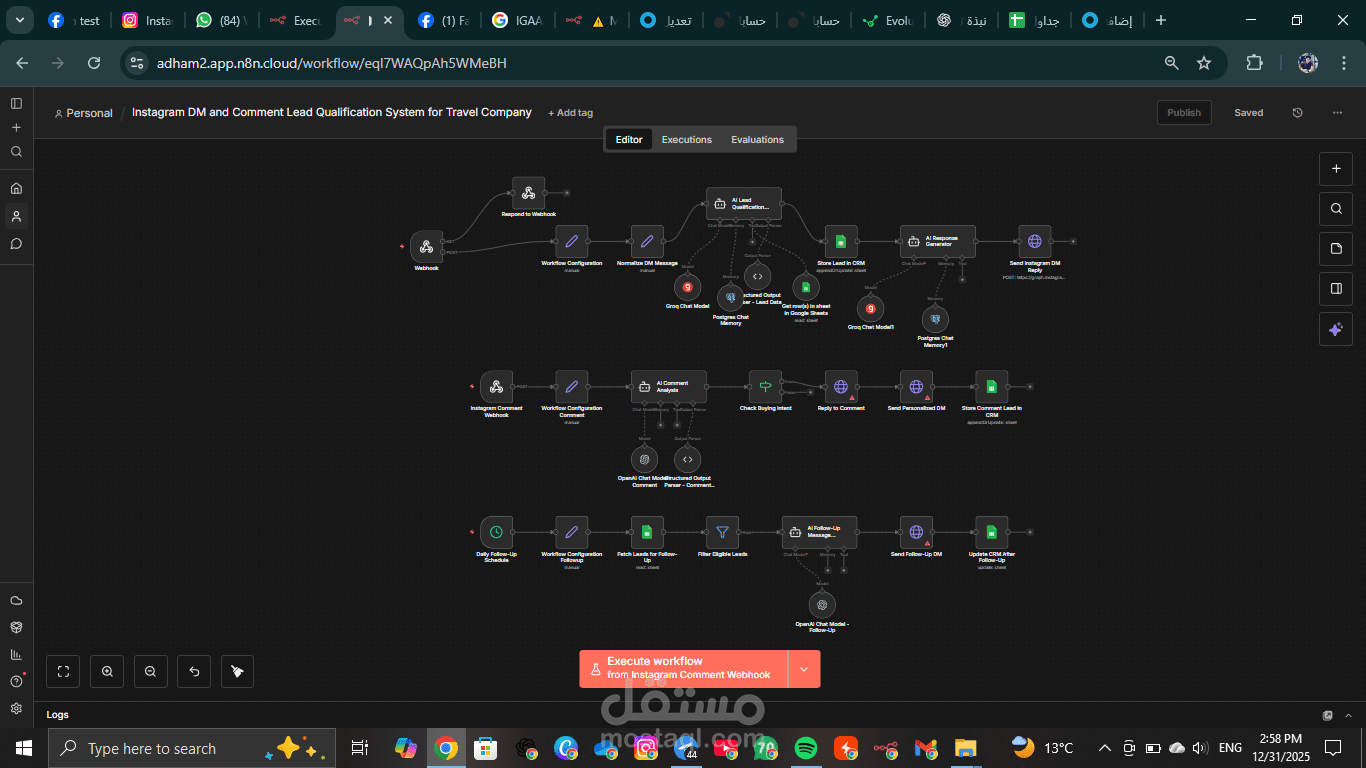The width and height of the screenshot is (1366, 768).
Task: Open the Normalize DM Message node
Action: [647, 241]
